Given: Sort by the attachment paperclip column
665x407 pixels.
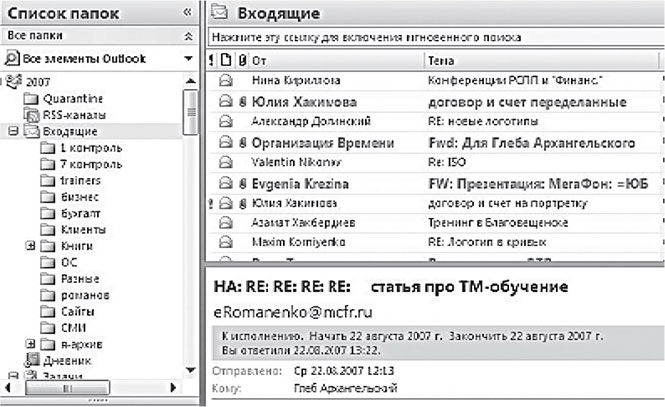Looking at the screenshot, I should point(237,61).
